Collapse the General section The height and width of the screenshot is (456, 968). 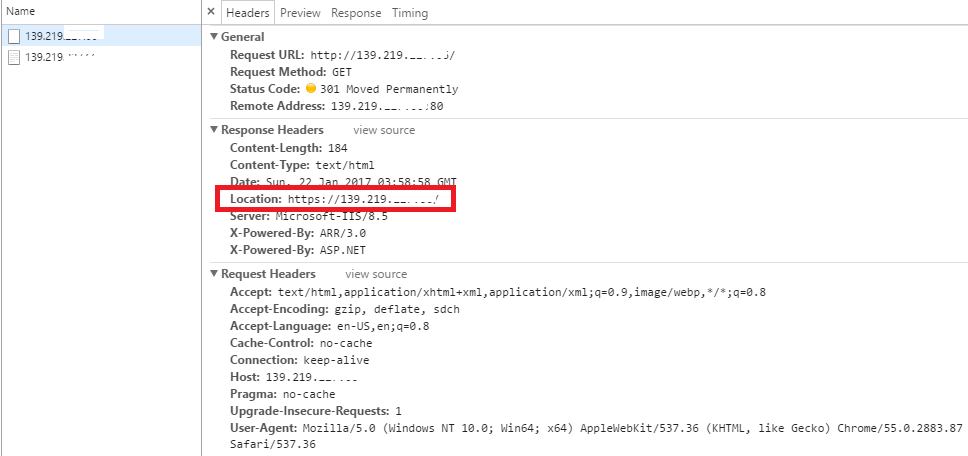pos(214,37)
